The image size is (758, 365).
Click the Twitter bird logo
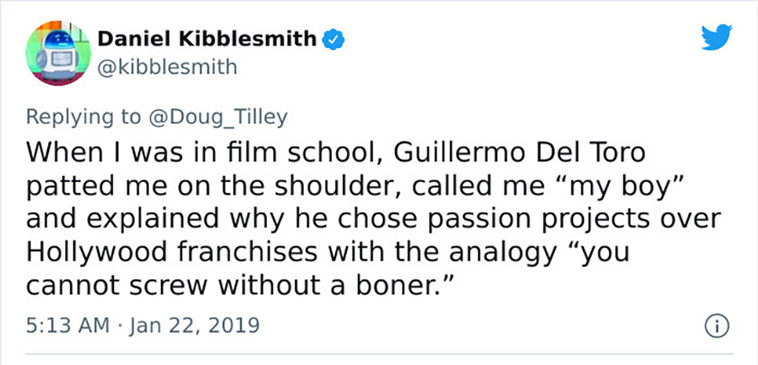(x=717, y=37)
